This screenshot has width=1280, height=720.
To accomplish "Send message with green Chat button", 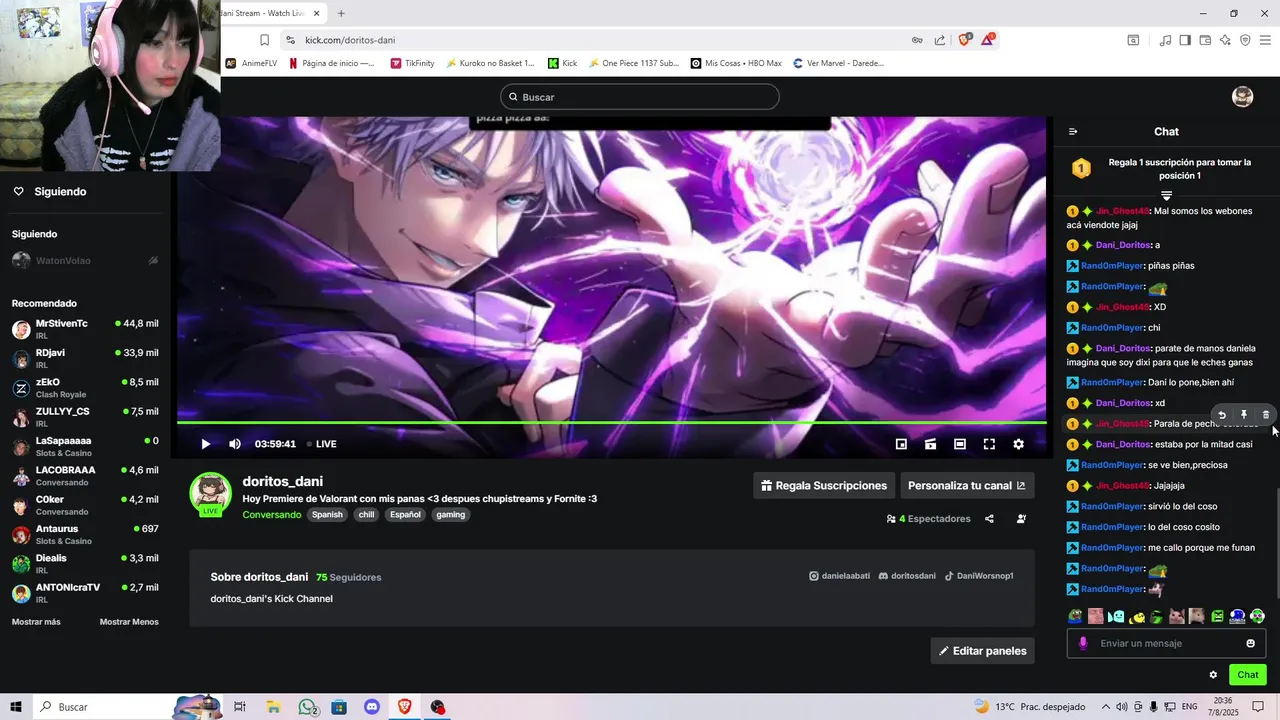I will click(1248, 675).
